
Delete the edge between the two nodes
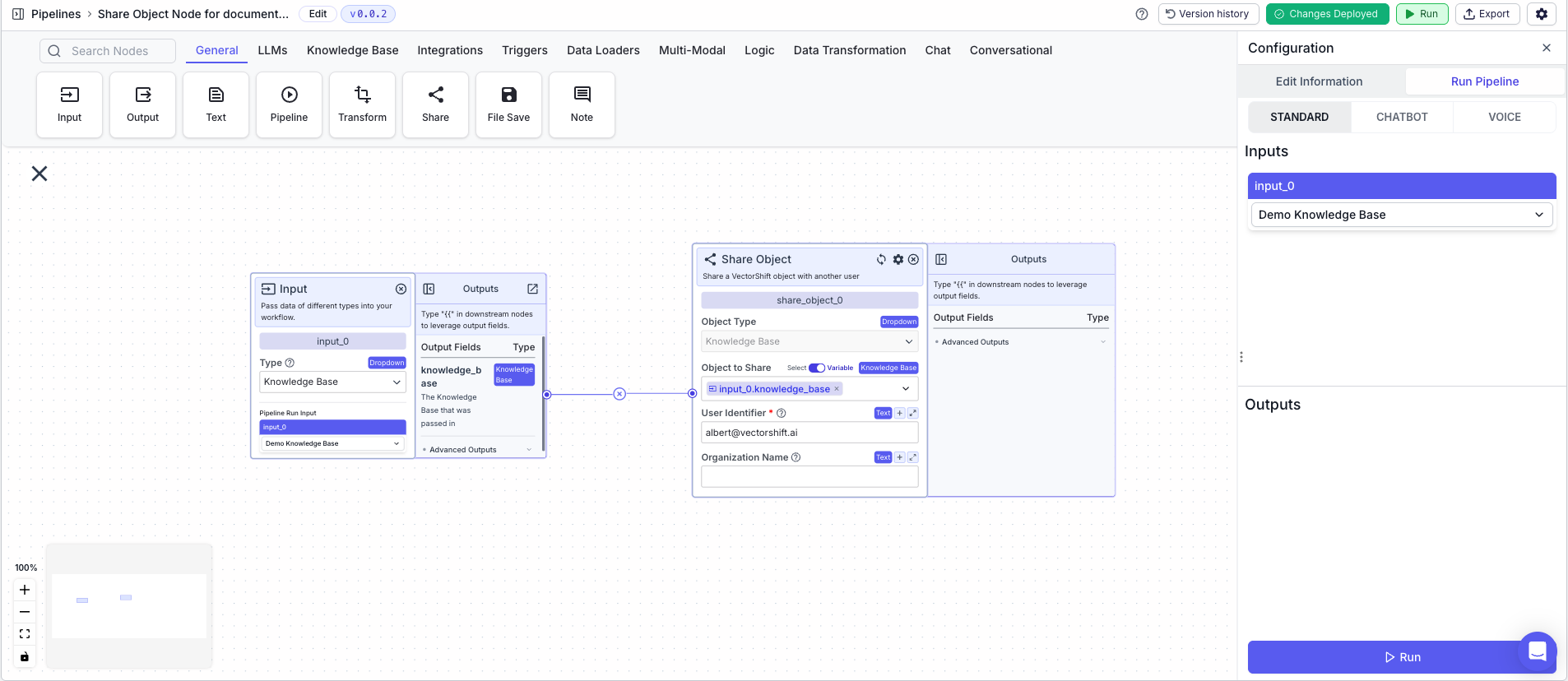pos(619,394)
